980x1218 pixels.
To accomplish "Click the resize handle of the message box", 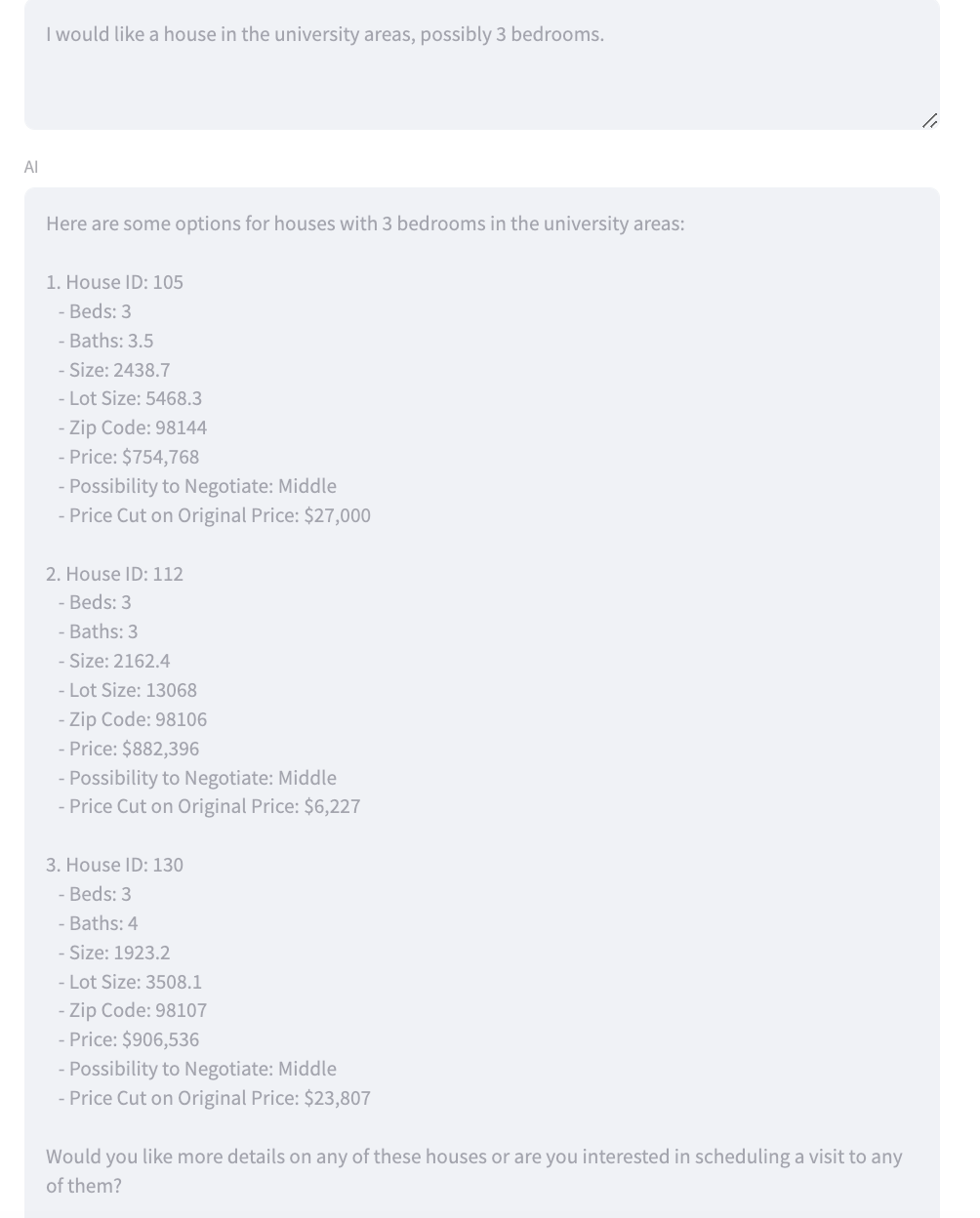I will pos(929,121).
